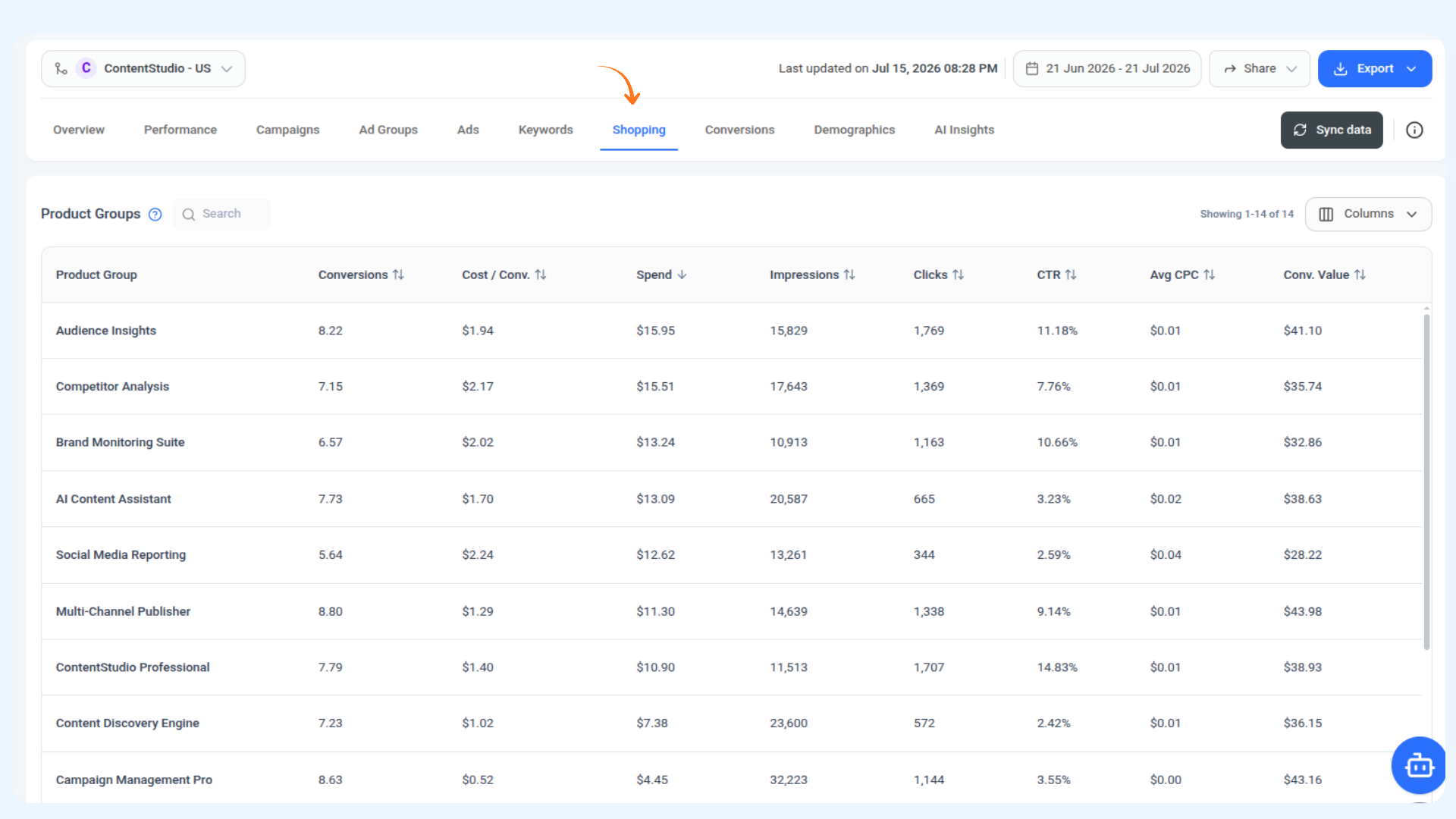Click the 14.83% CTR value

[1057, 667]
